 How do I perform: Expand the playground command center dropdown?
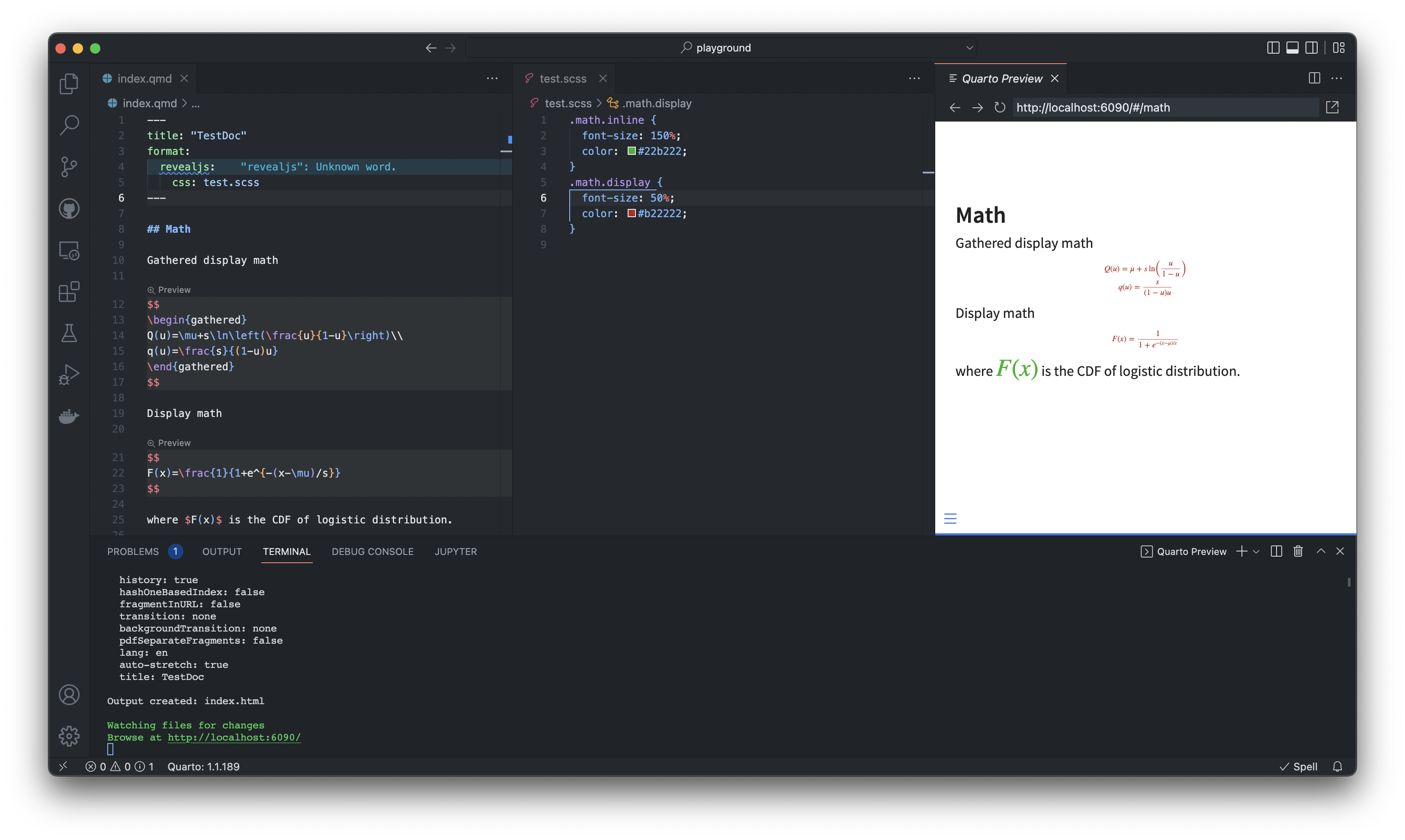click(x=969, y=48)
